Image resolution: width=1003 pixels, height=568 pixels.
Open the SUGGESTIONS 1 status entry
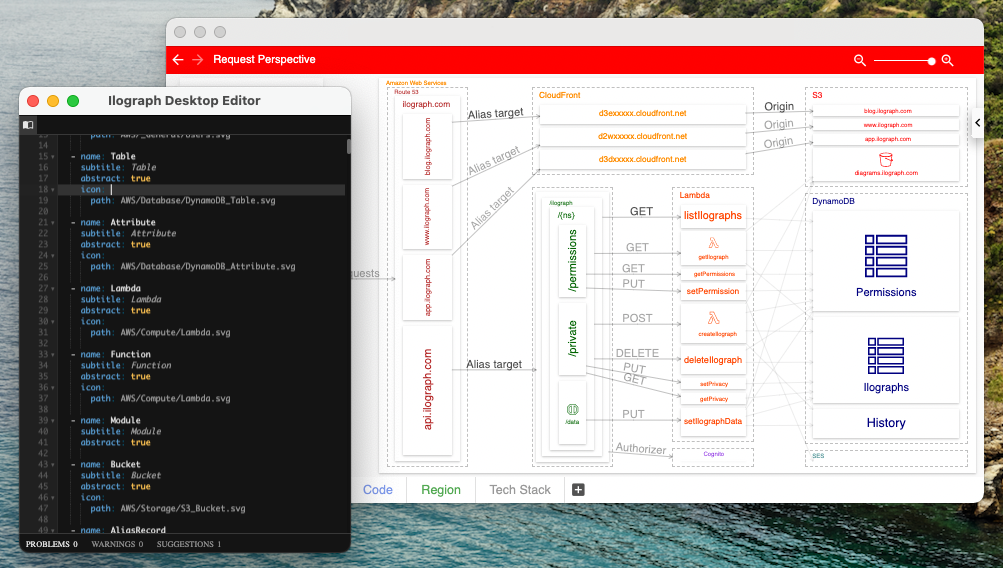click(x=189, y=544)
